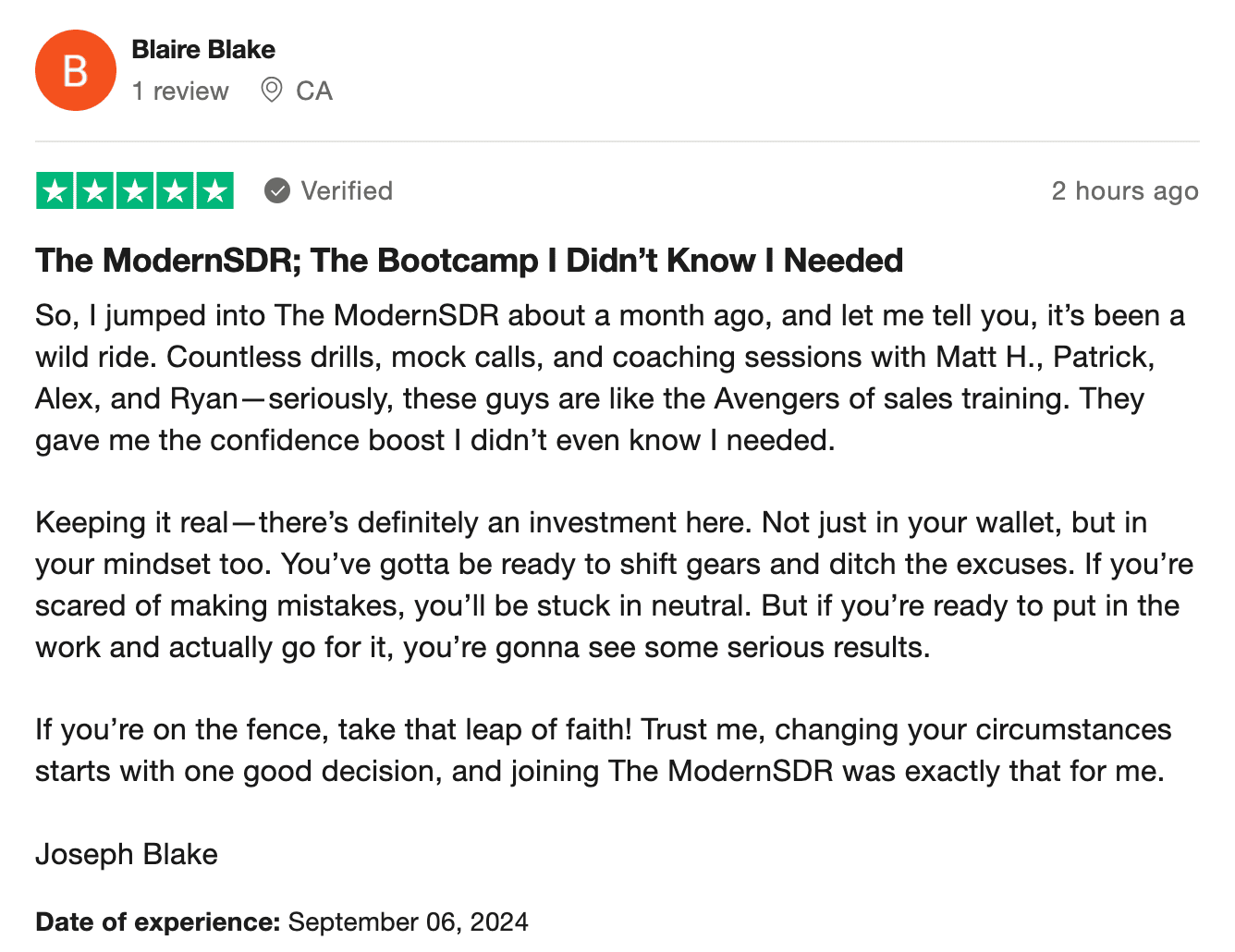This screenshot has width=1235, height=952.
Task: Click the second green rating star
Action: pos(95,191)
